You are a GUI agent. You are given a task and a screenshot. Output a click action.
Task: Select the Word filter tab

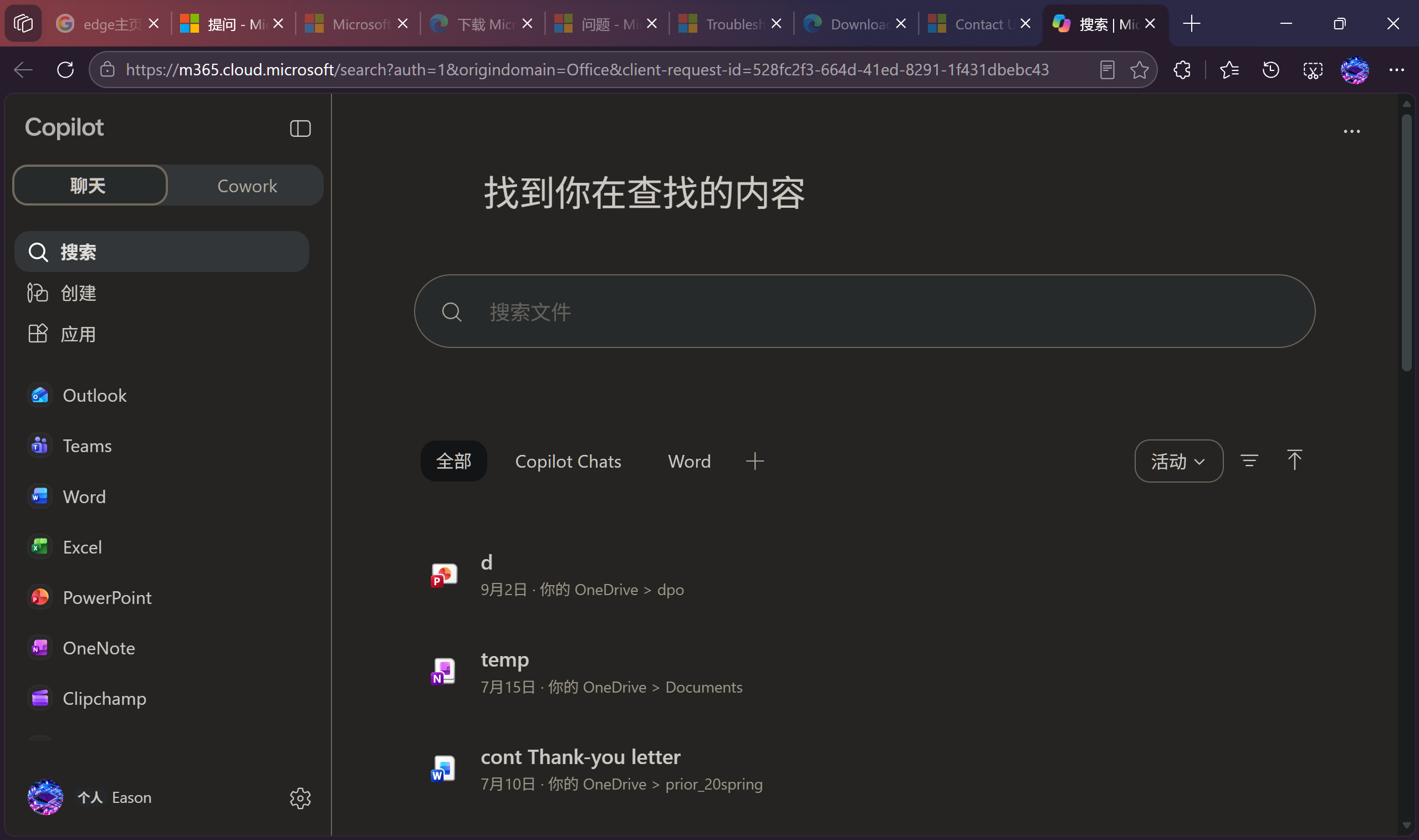point(689,461)
